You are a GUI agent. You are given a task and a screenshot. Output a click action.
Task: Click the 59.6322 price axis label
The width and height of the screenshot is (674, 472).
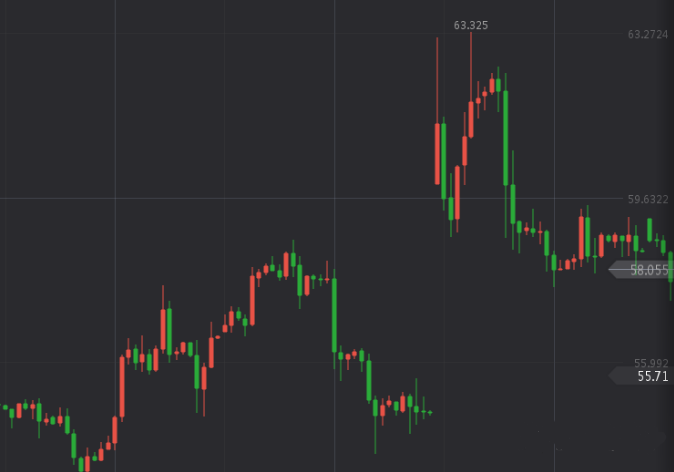[648, 199]
